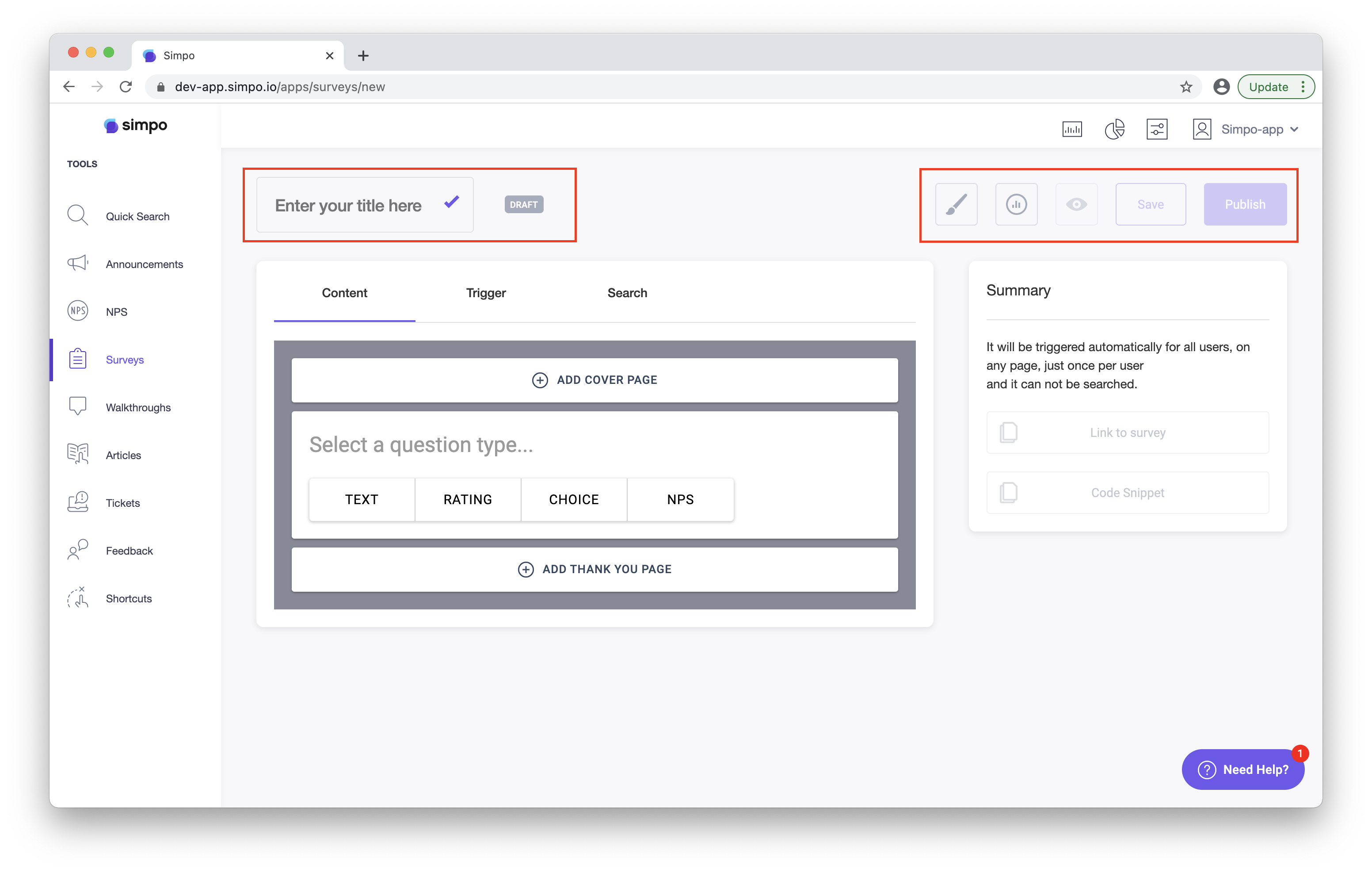The height and width of the screenshot is (873, 1372).
Task: Select the Simpo browser tab
Action: point(237,55)
